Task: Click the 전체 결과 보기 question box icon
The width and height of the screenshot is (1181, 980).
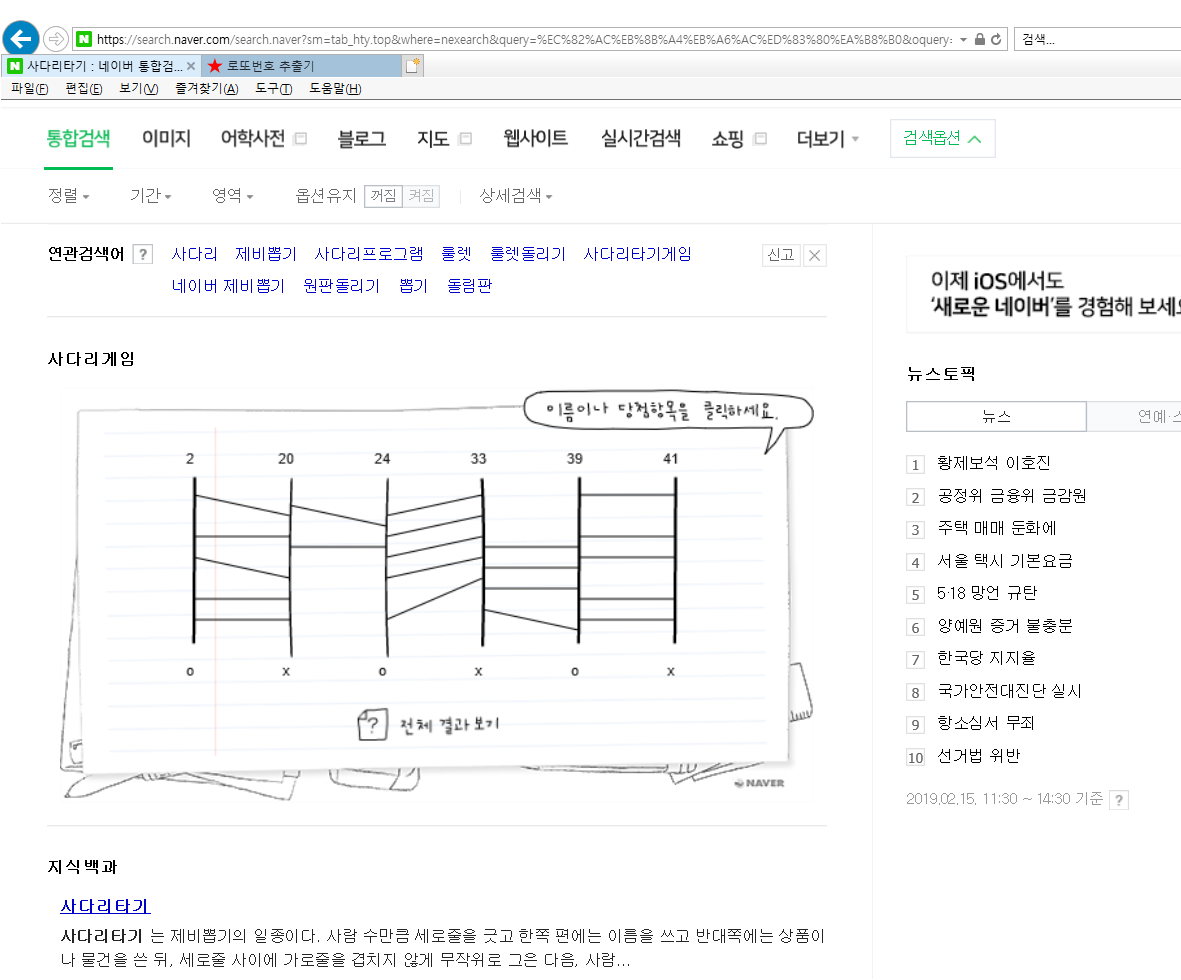Action: (x=372, y=724)
